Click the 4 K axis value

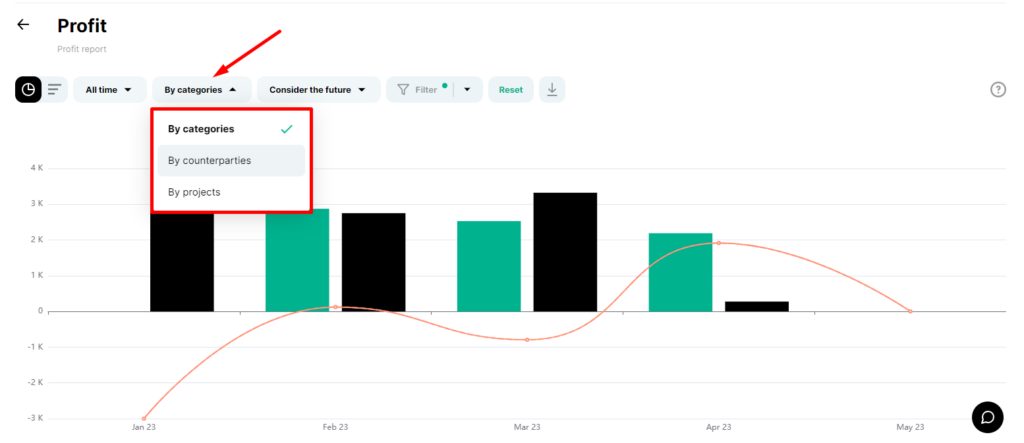tap(37, 168)
